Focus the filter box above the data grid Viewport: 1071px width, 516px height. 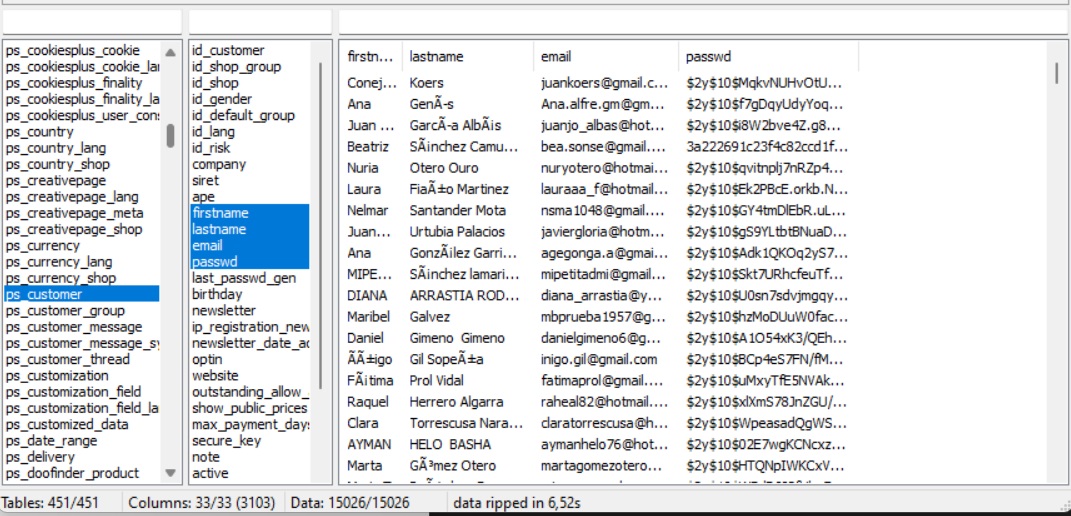704,21
